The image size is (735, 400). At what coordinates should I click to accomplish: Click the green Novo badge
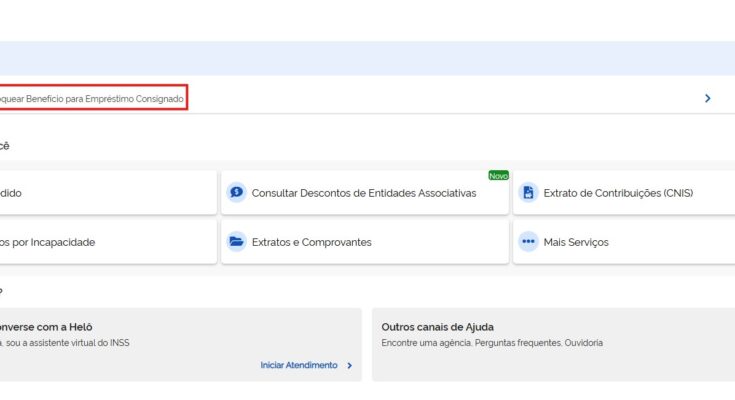pos(498,175)
